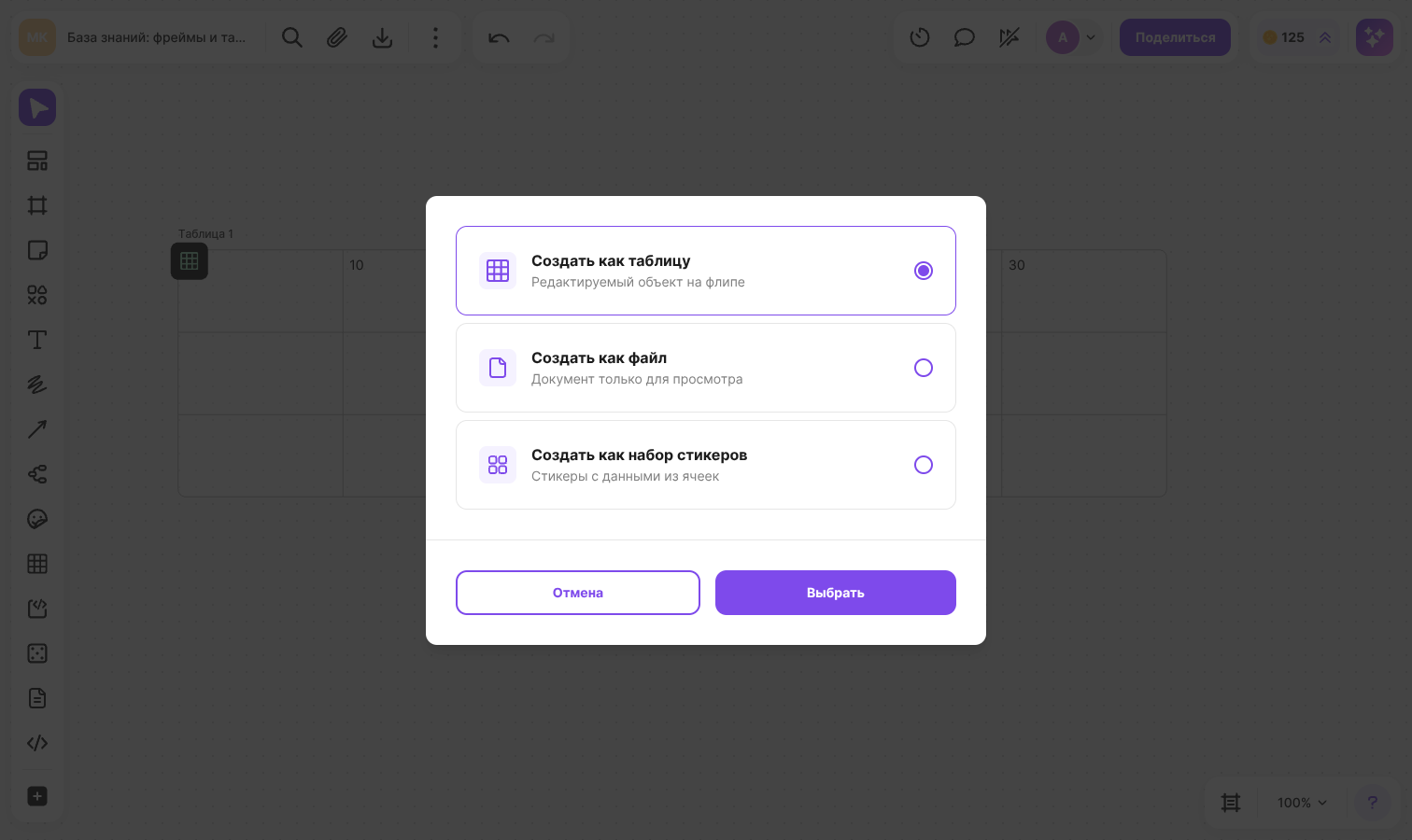Click the download/export icon
The width and height of the screenshot is (1412, 840).
pyautogui.click(x=382, y=37)
